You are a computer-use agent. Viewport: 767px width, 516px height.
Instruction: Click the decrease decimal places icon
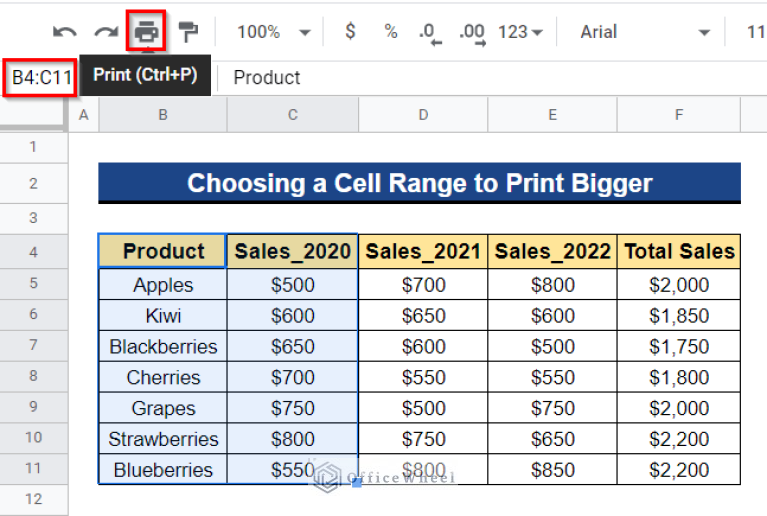tap(429, 32)
